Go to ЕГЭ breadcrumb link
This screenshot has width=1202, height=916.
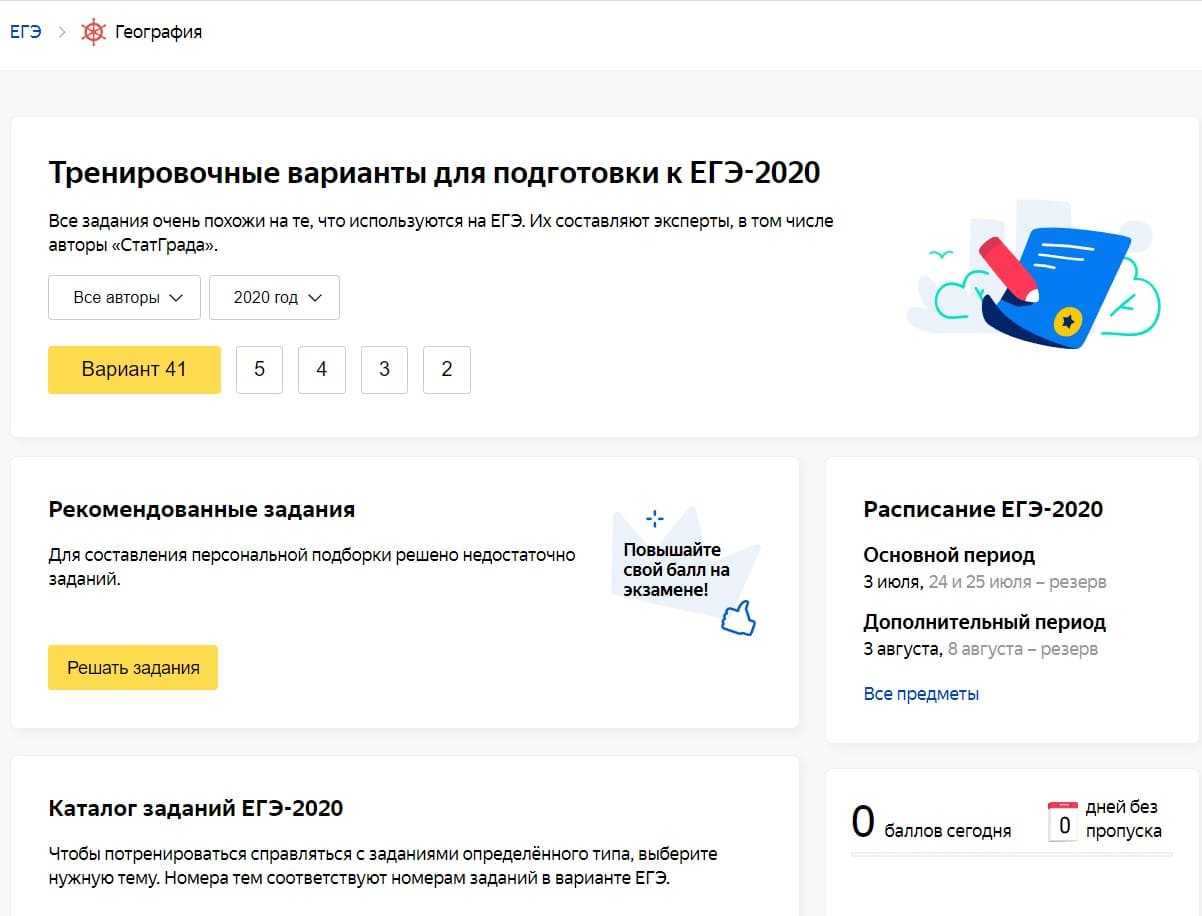[25, 32]
